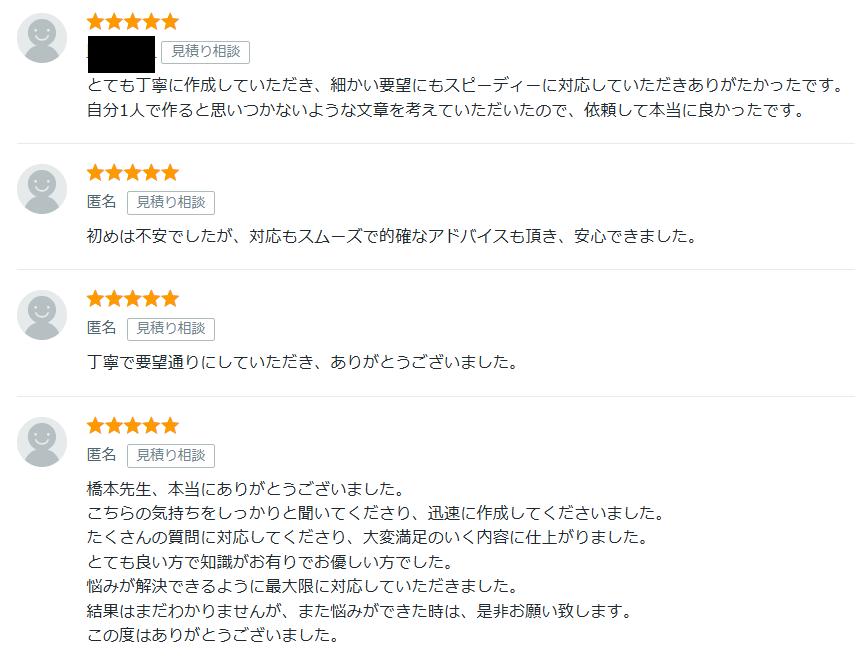The width and height of the screenshot is (855, 657).
Task: Click the avatar beside the "初めは不安でした" review
Action: (42, 189)
